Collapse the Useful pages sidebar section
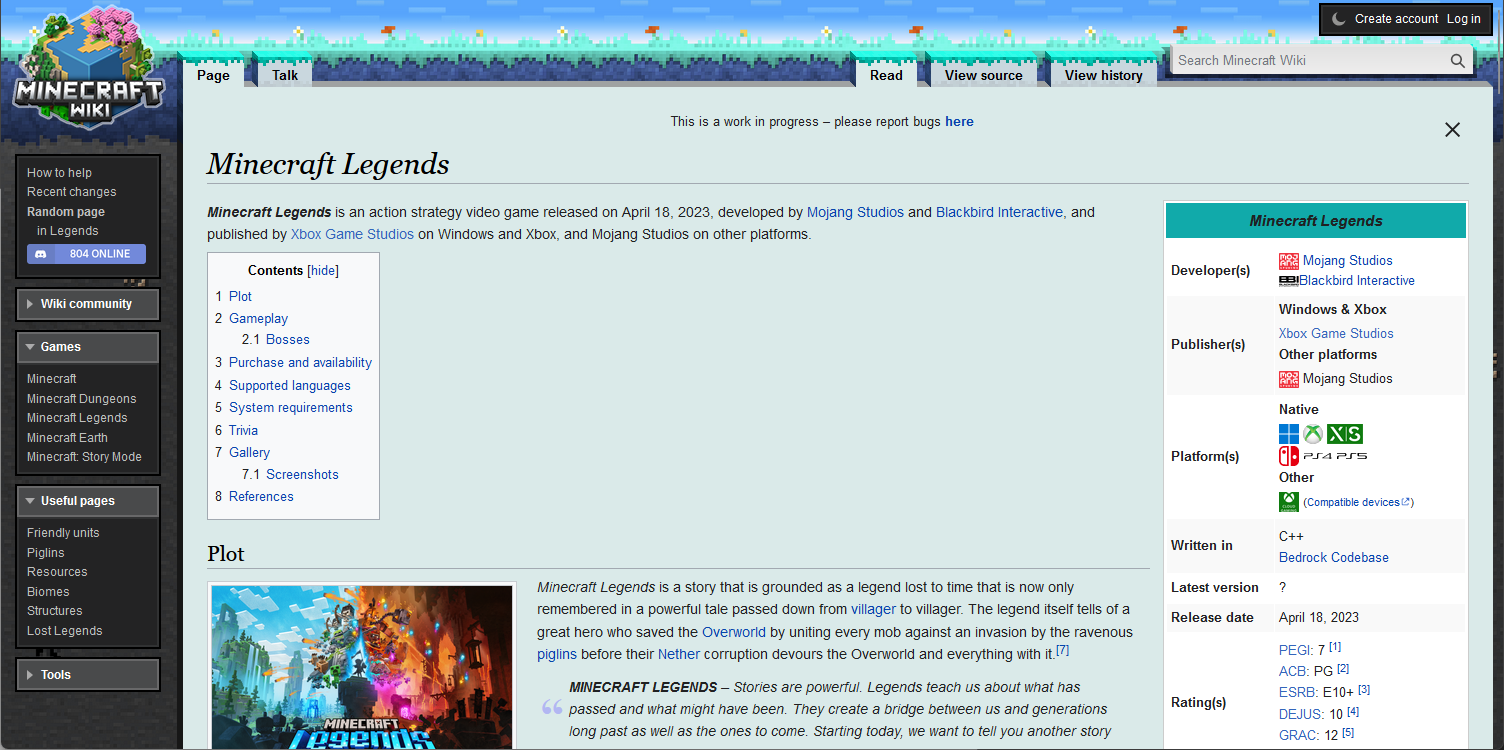Image resolution: width=1504 pixels, height=750 pixels. [x=88, y=501]
